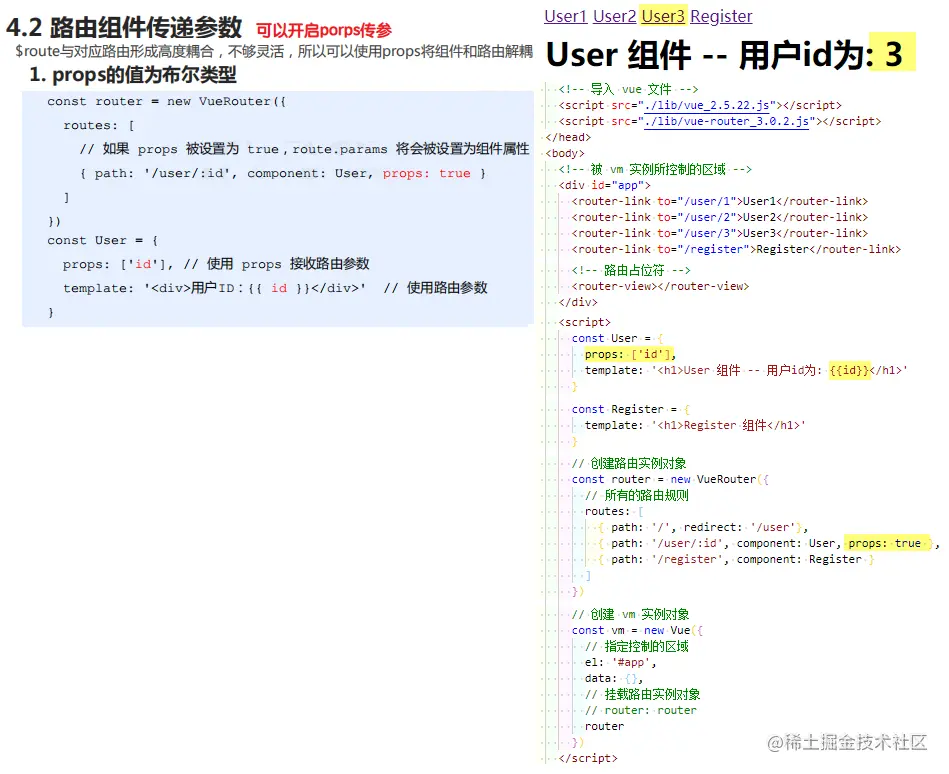
Task: Click router-link line with to="/register"
Action: (736, 249)
